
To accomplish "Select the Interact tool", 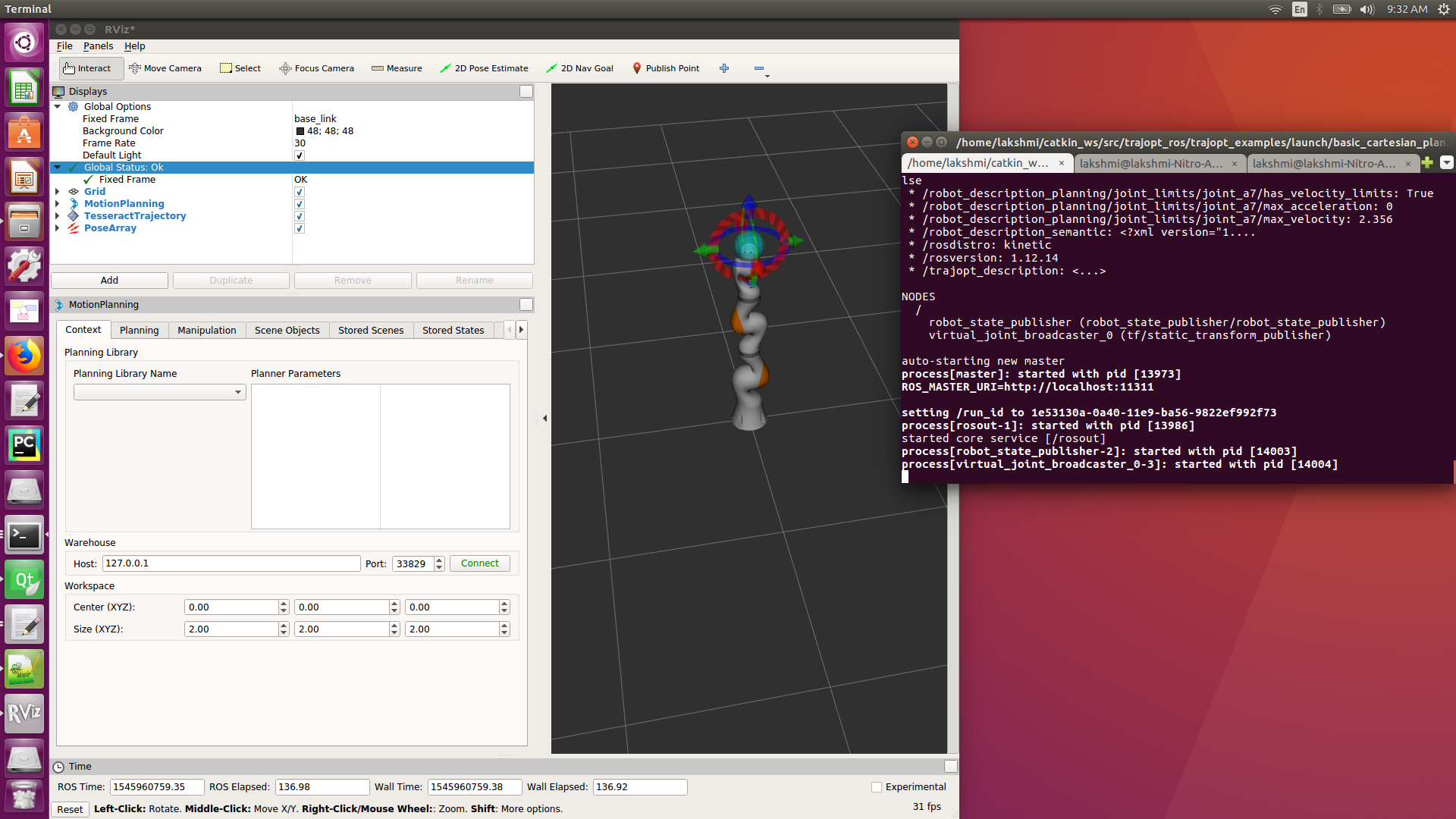I will [x=88, y=68].
